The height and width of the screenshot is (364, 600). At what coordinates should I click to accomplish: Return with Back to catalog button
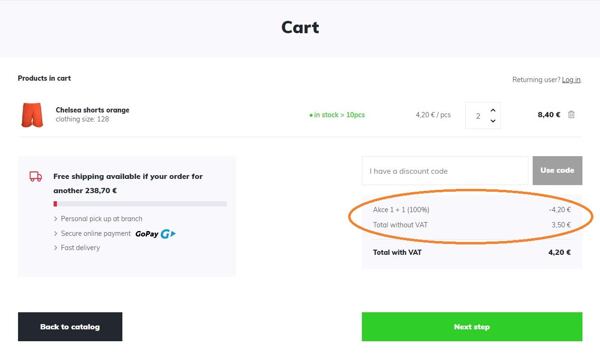coord(70,326)
